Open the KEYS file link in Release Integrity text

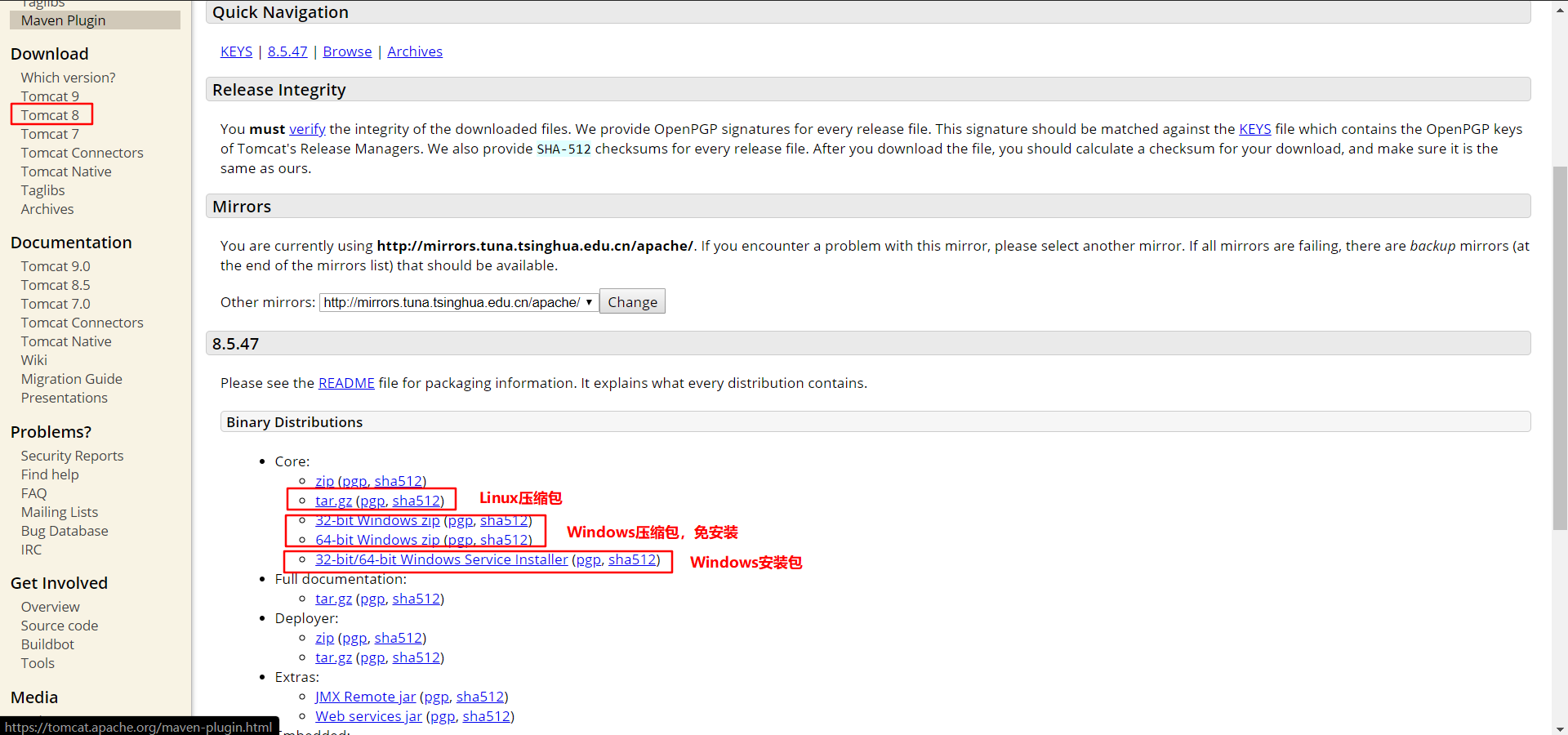(1255, 129)
